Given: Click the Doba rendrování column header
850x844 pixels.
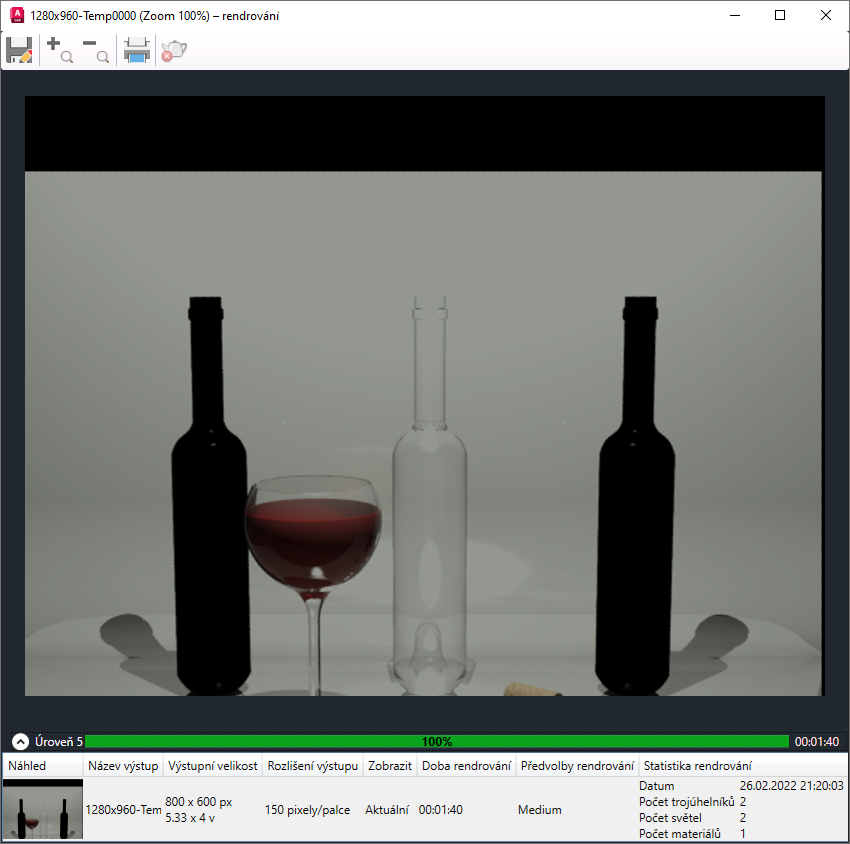Looking at the screenshot, I should [466, 765].
